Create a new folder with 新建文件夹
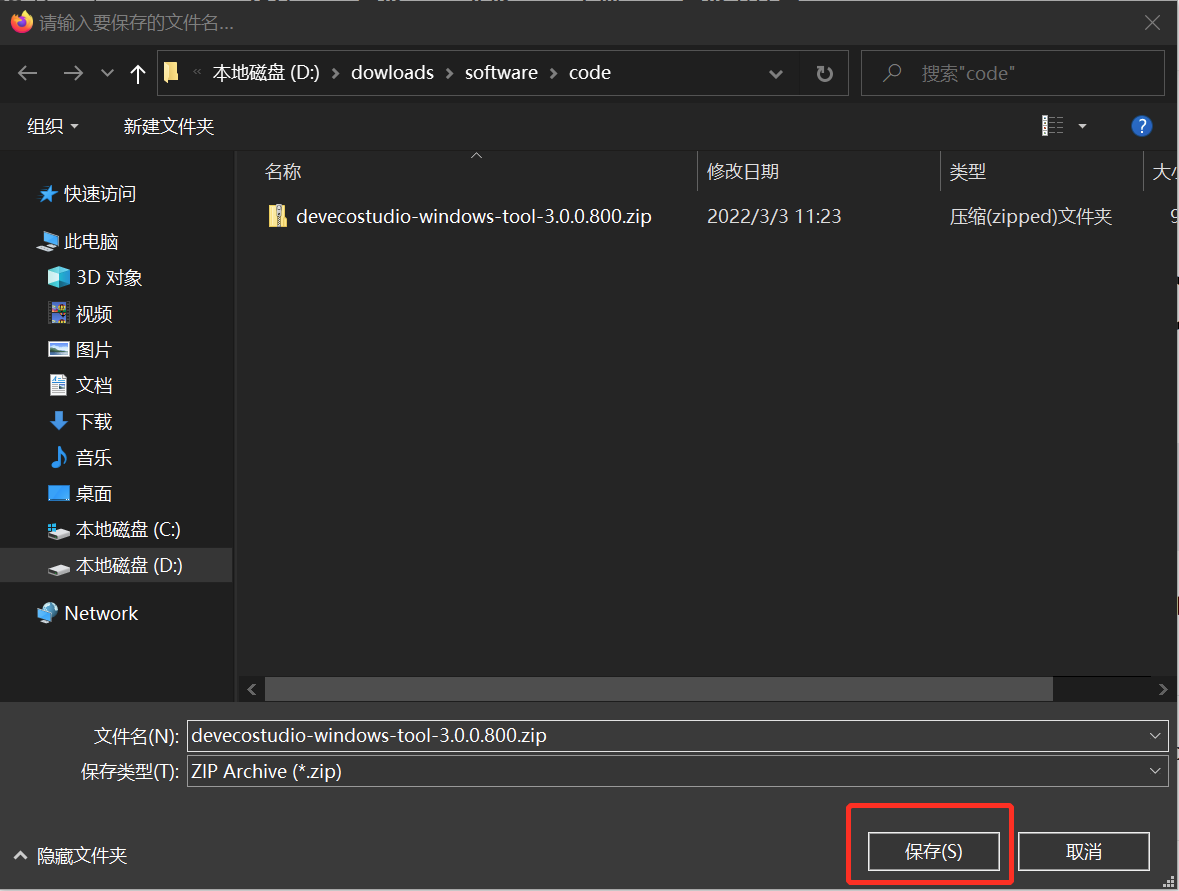1179x891 pixels. (168, 126)
